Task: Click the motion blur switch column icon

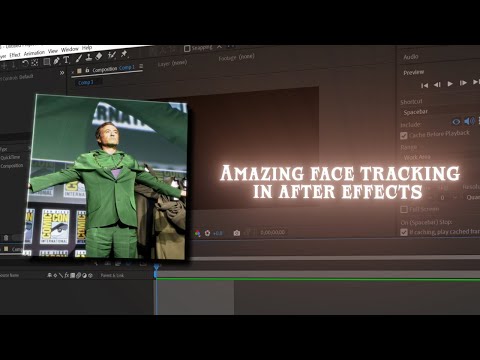Action: coord(79,275)
